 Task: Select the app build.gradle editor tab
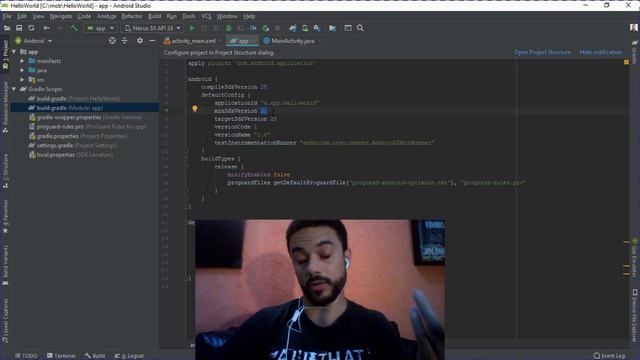[242, 41]
